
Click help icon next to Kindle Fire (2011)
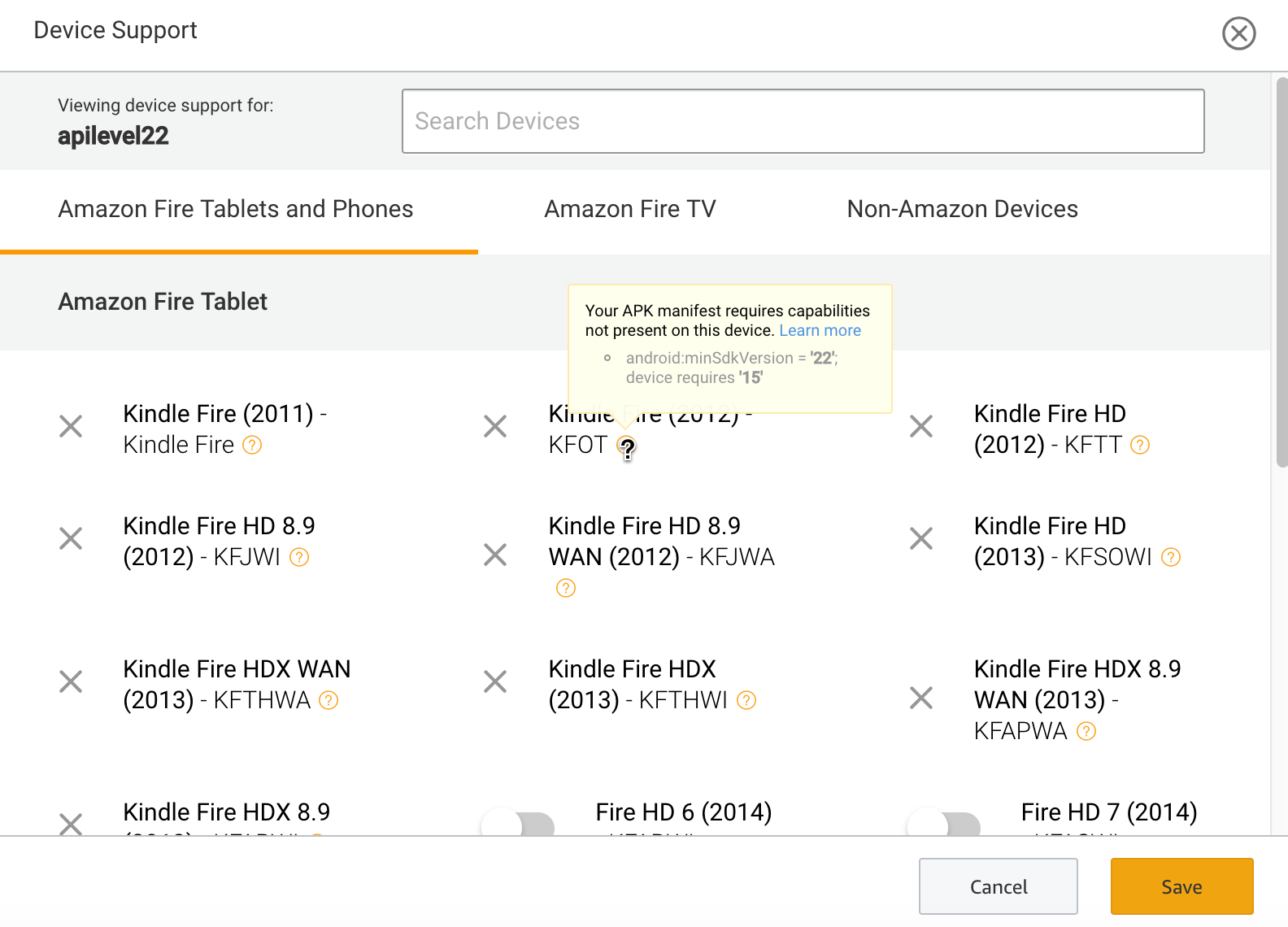[x=253, y=445]
